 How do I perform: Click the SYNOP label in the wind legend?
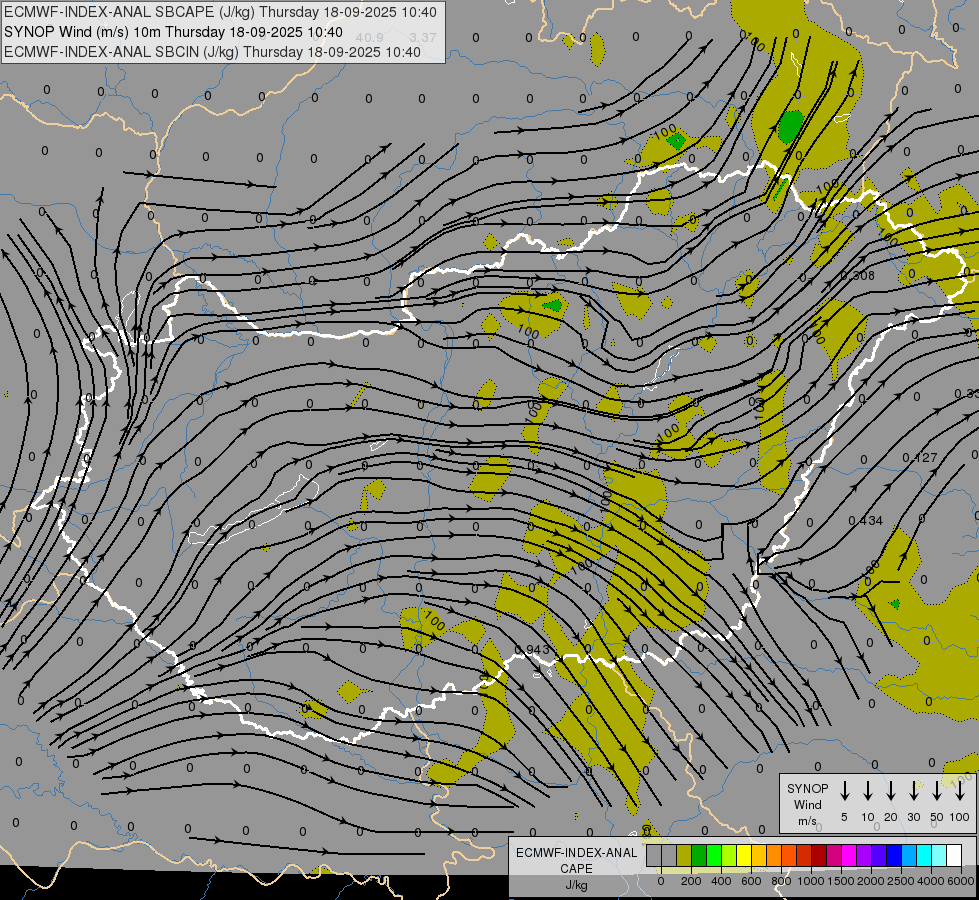point(807,788)
